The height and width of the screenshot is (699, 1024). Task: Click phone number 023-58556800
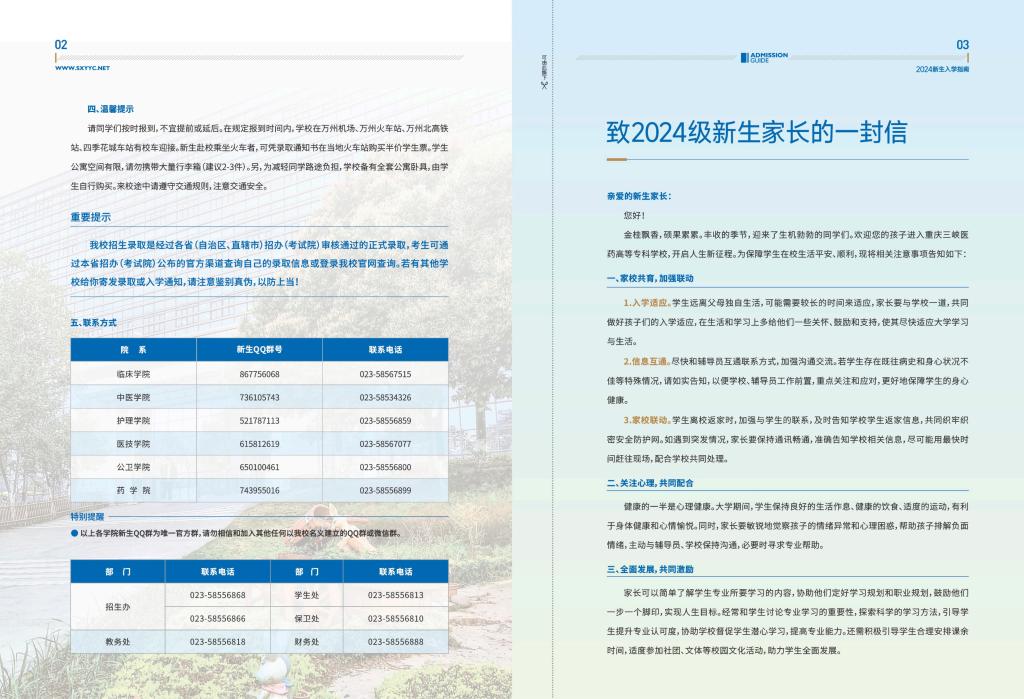(385, 467)
